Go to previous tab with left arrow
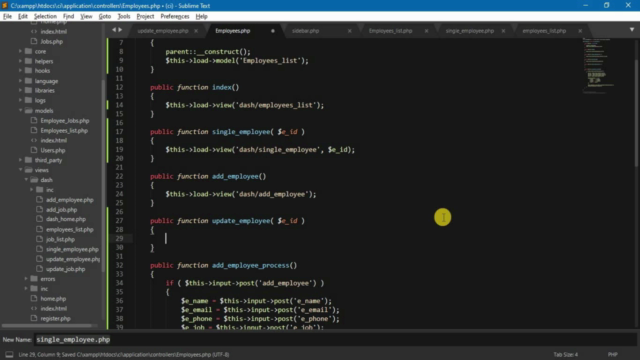Image resolution: width=640 pixels, height=360 pixels. click(x=114, y=30)
